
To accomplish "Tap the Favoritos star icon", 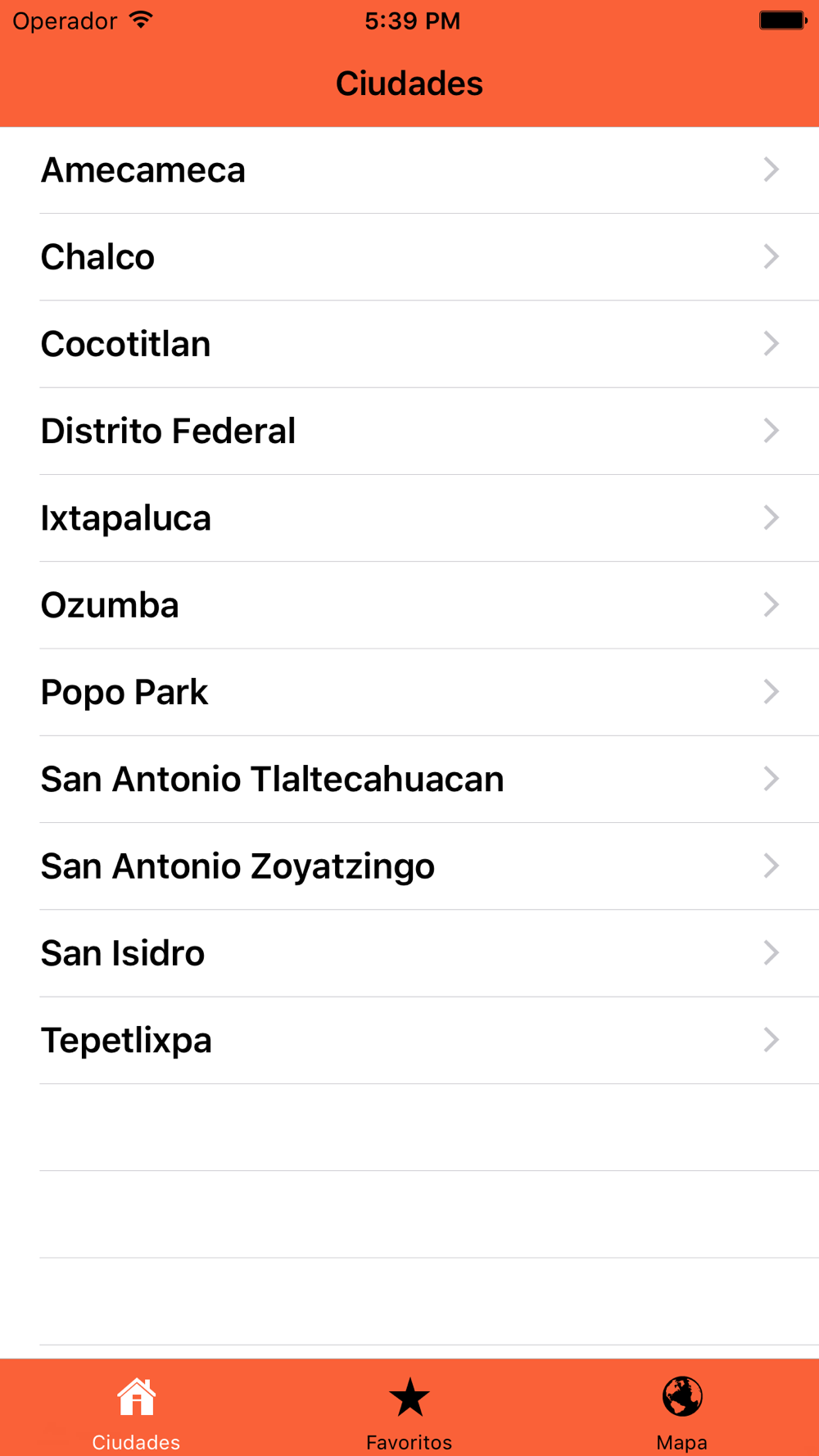I will coord(409,1397).
